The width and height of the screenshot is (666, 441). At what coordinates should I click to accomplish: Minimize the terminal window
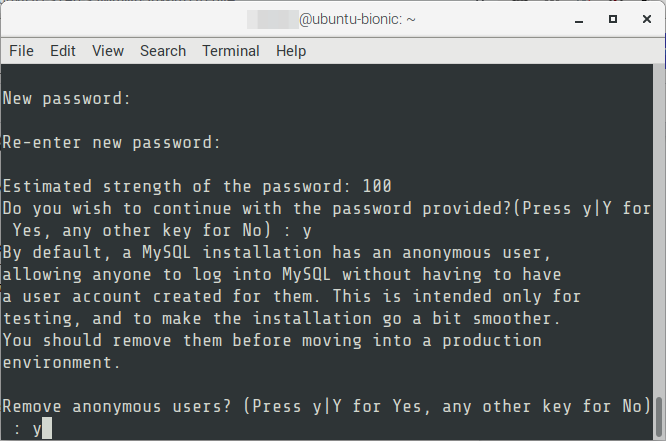coord(579,20)
